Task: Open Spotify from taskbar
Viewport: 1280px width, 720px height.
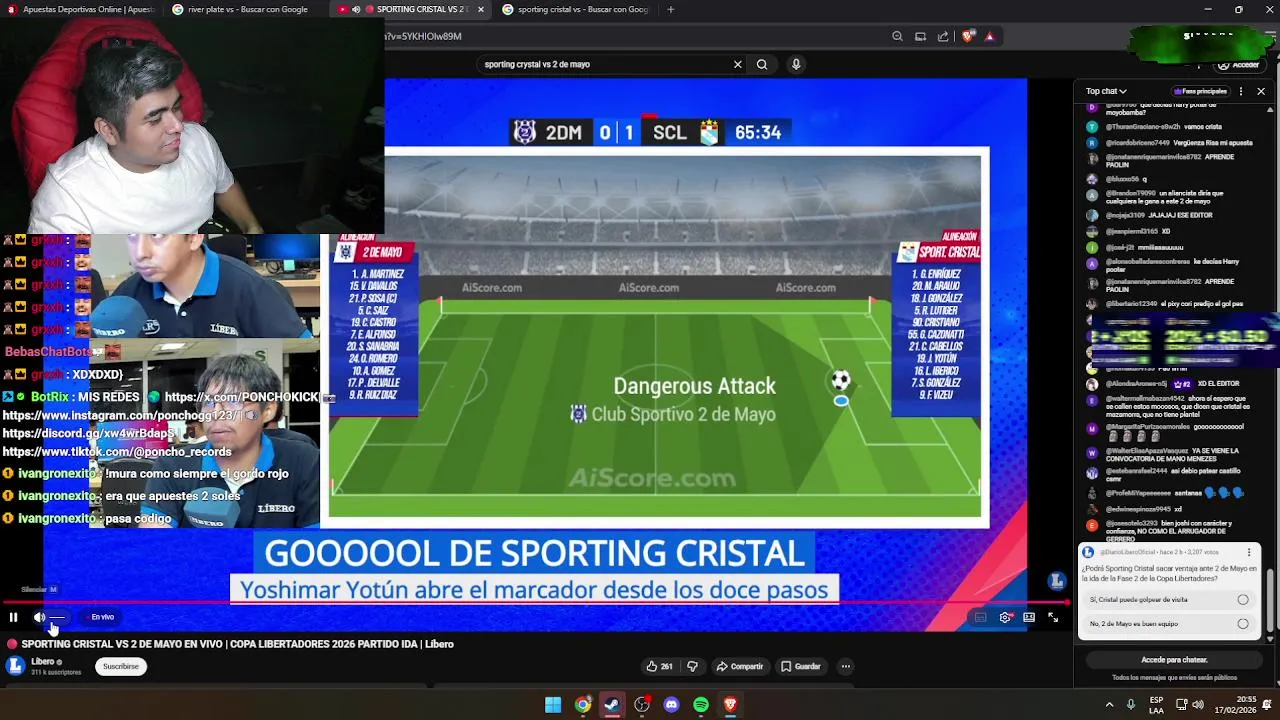Action: click(x=701, y=705)
